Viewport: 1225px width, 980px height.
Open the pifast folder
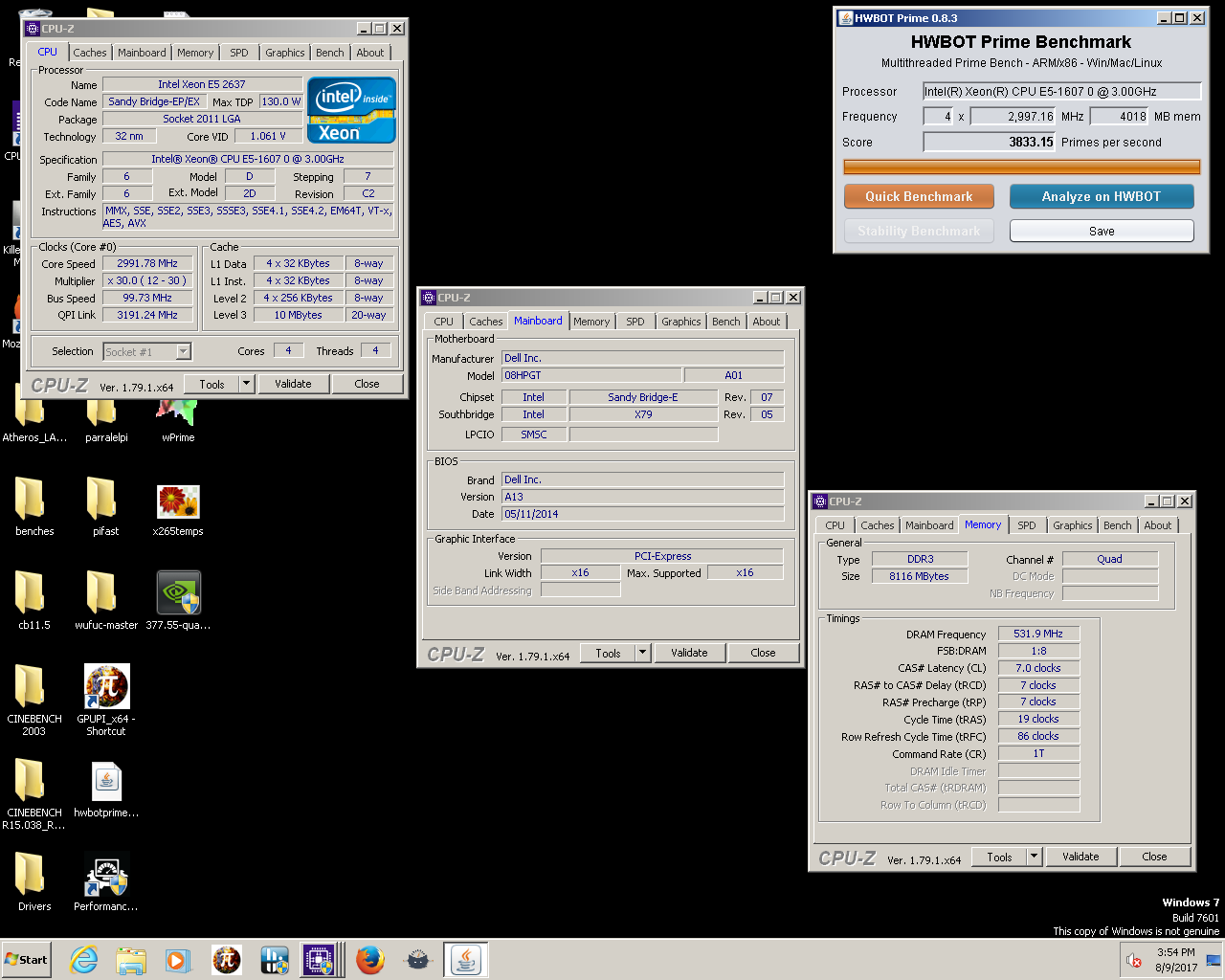point(105,507)
